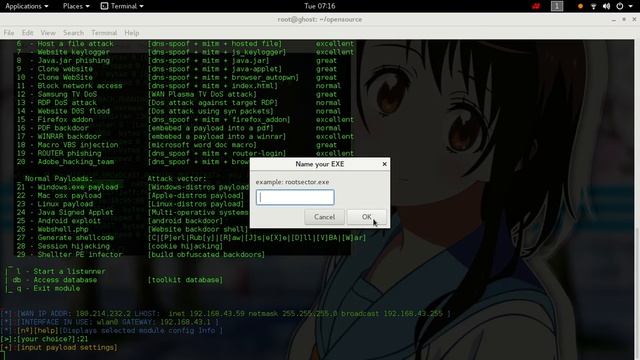
Task: Cancel the Name your EXE dialog
Action: [324, 217]
